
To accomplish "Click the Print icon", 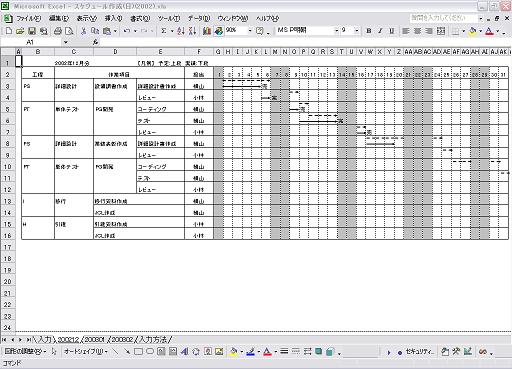I will [x=58, y=31].
